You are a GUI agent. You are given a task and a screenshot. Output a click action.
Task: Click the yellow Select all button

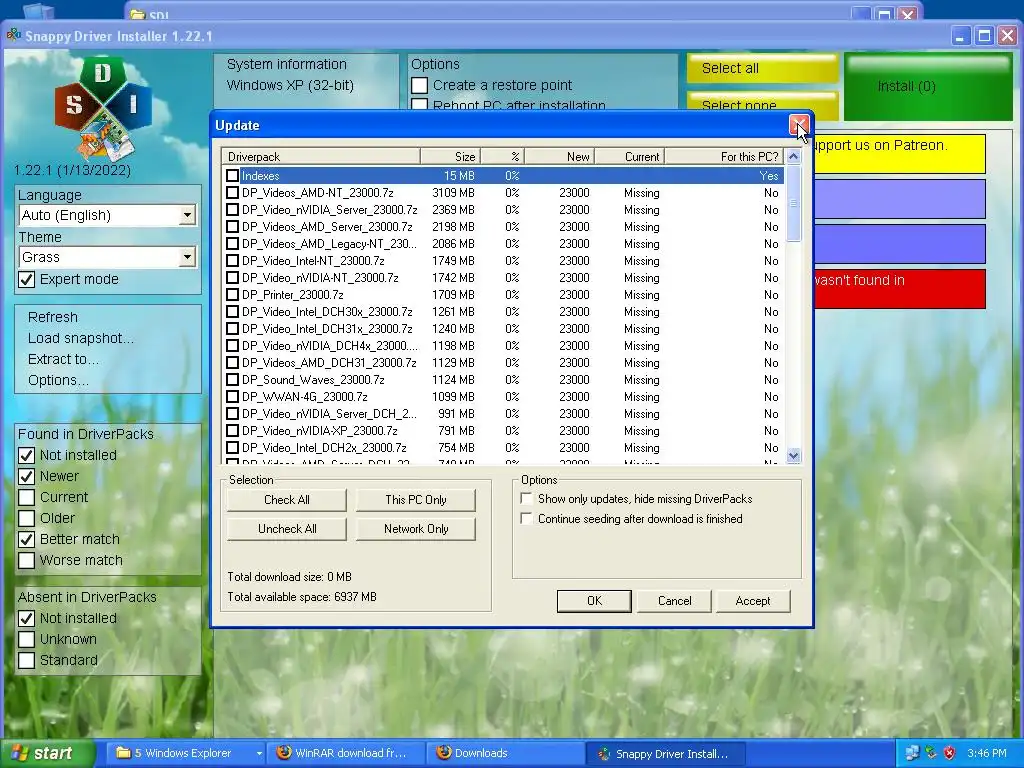(x=762, y=68)
